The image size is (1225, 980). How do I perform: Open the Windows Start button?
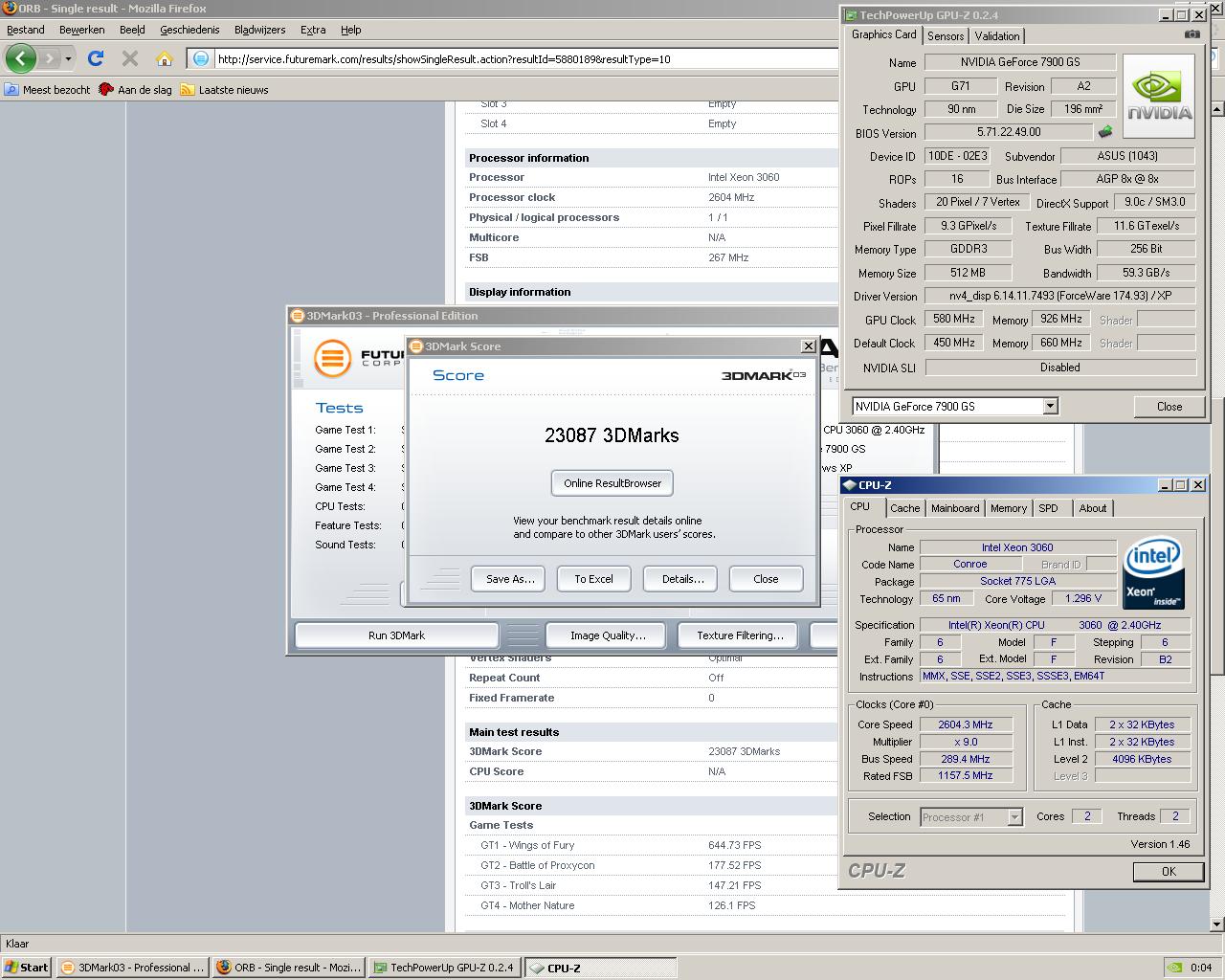coord(27,967)
